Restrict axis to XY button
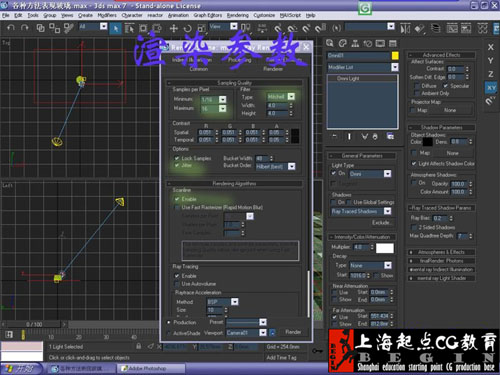The height and width of the screenshot is (375, 500). (491, 88)
